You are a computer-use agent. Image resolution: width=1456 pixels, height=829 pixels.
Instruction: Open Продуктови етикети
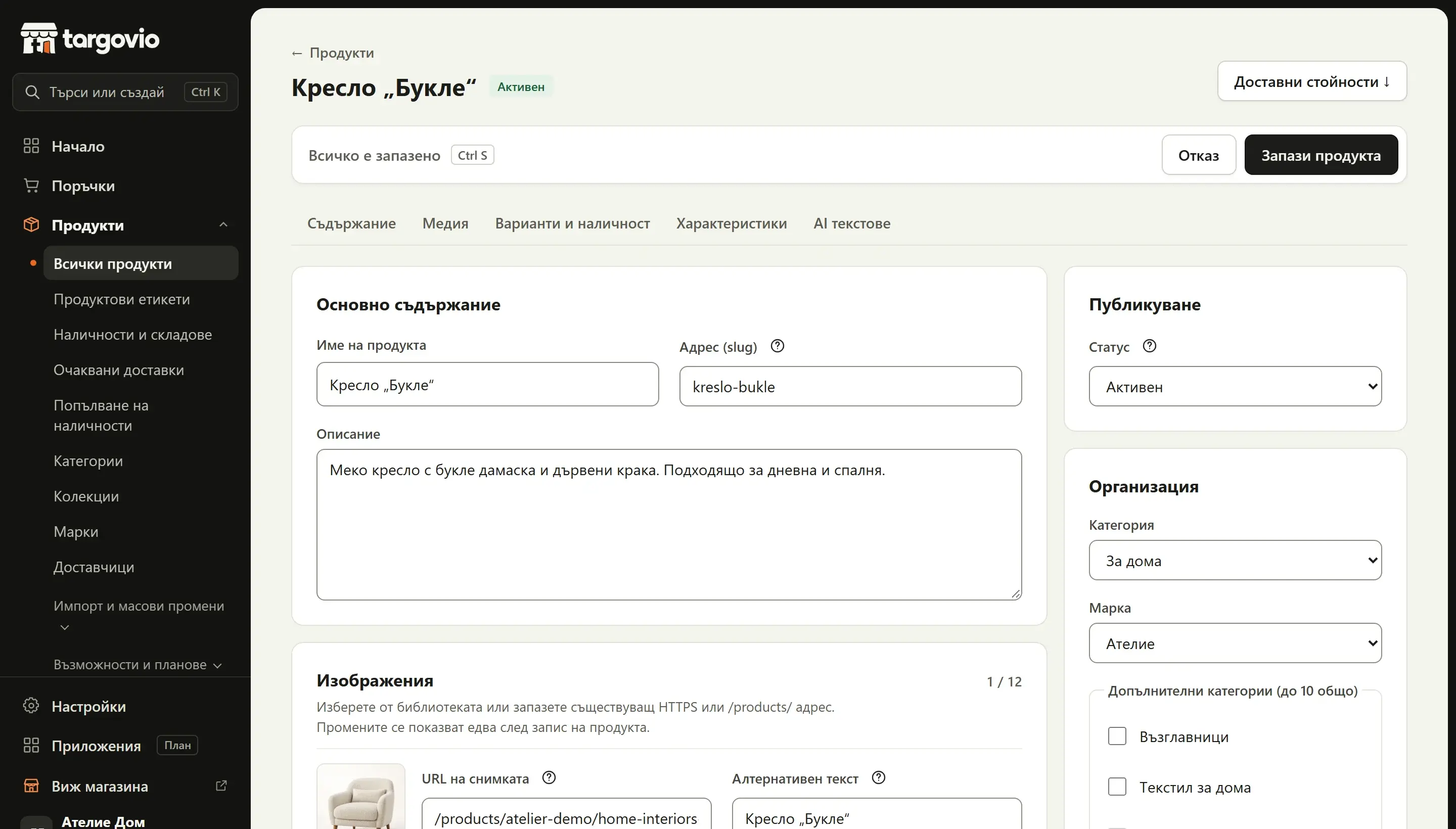pyautogui.click(x=121, y=299)
